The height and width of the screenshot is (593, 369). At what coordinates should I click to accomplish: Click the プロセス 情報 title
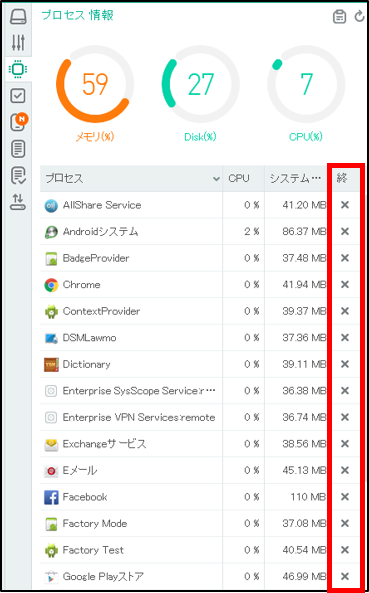[x=78, y=15]
